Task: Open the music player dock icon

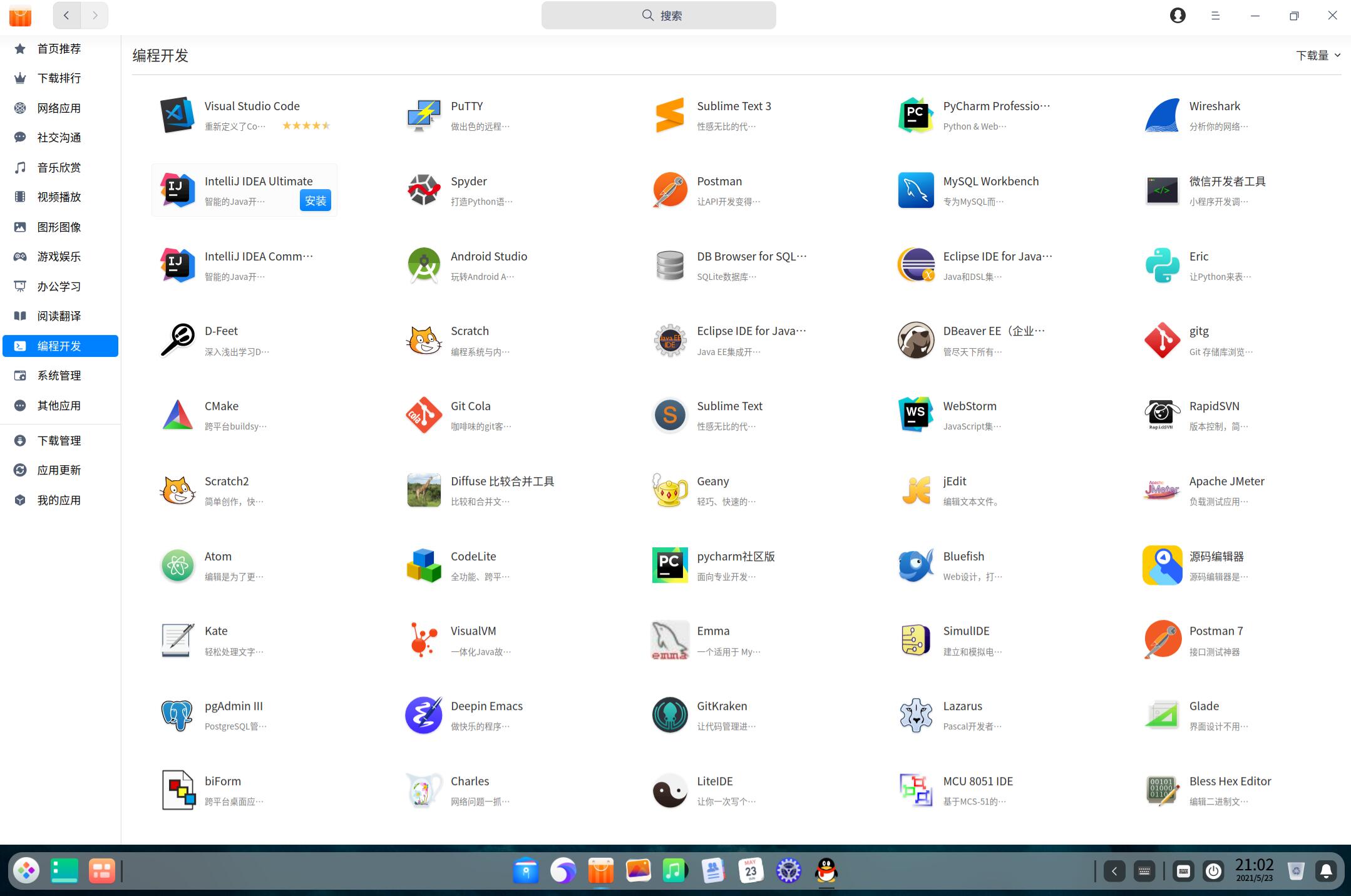Action: pos(675,870)
